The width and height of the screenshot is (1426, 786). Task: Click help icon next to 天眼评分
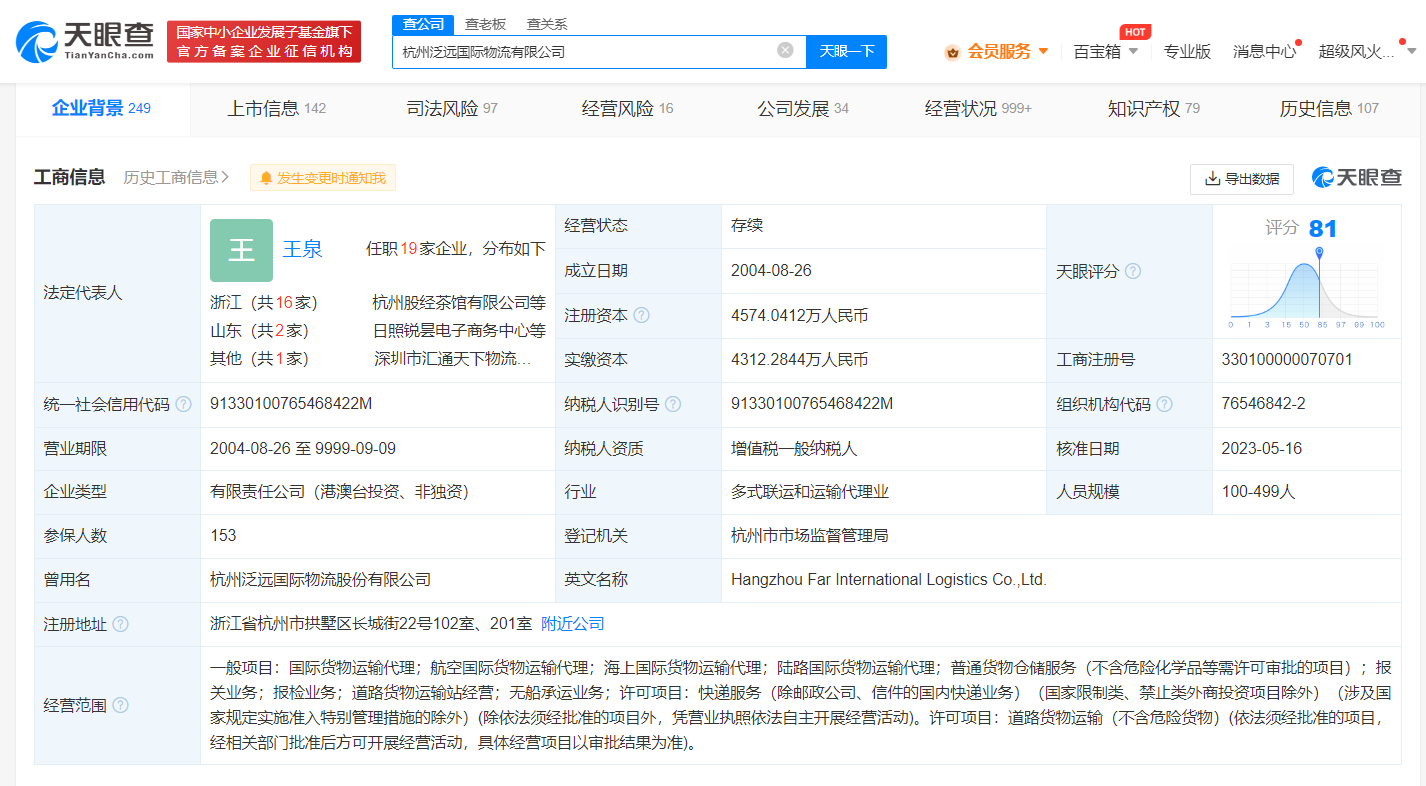coord(1133,271)
